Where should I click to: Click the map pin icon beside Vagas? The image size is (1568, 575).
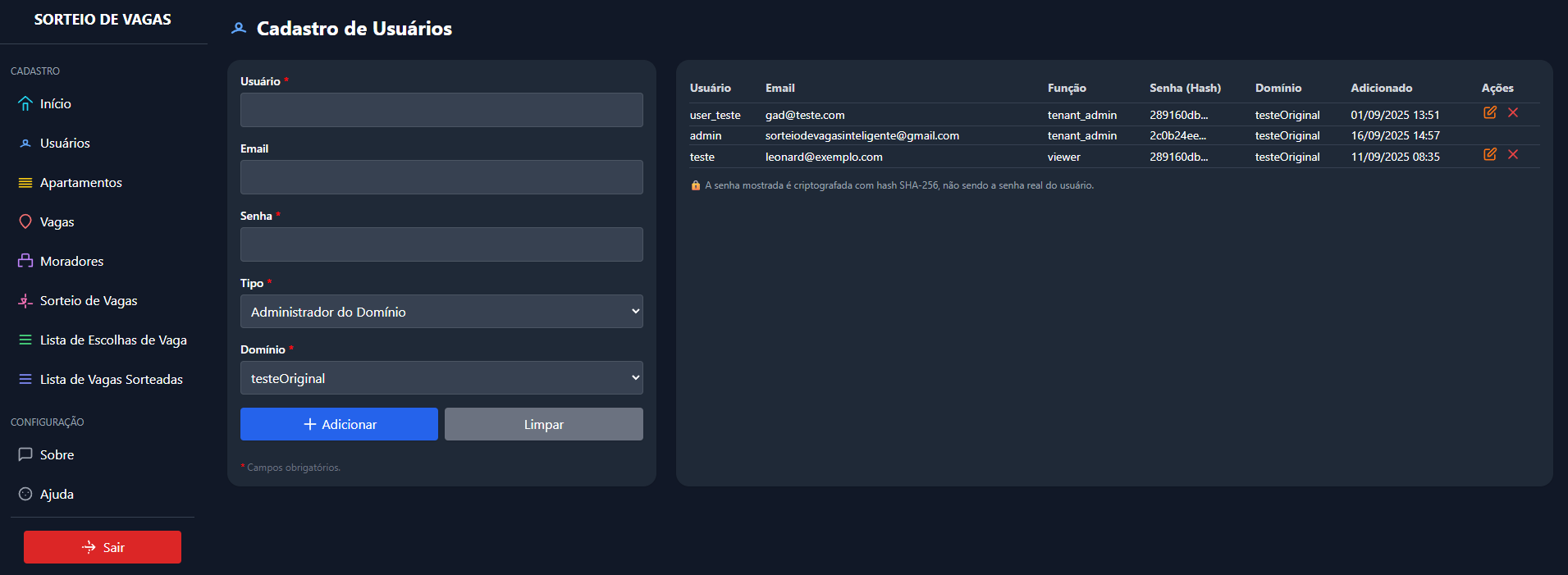(25, 222)
